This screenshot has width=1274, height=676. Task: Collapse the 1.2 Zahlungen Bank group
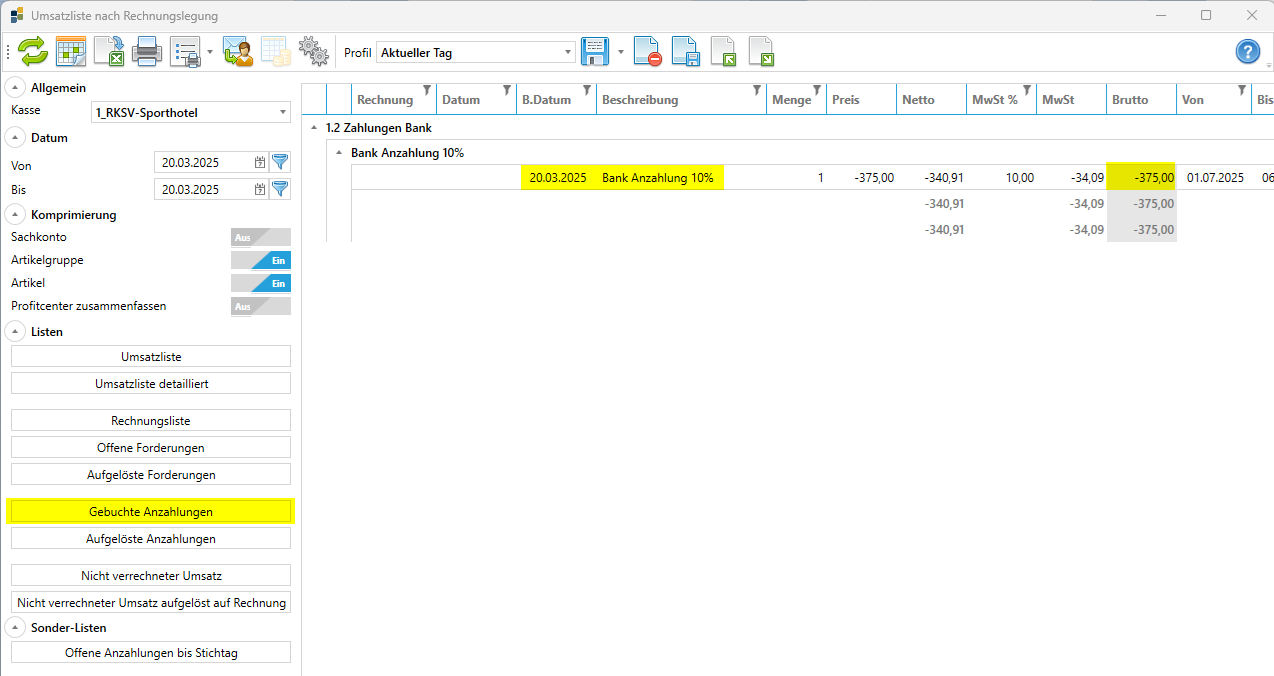pyautogui.click(x=315, y=128)
